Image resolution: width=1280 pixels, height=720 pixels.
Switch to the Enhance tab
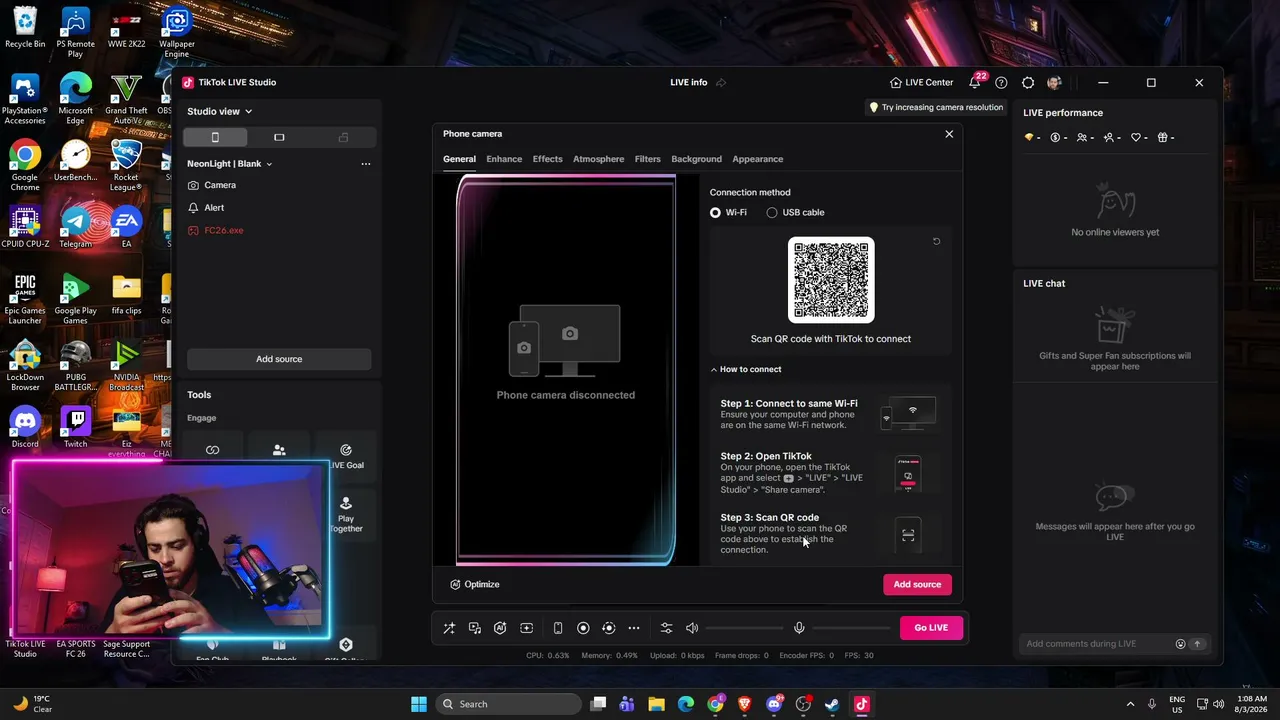point(504,159)
